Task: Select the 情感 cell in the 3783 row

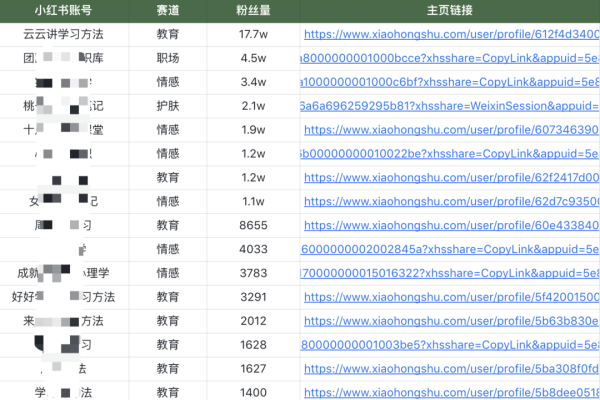Action: point(168,273)
